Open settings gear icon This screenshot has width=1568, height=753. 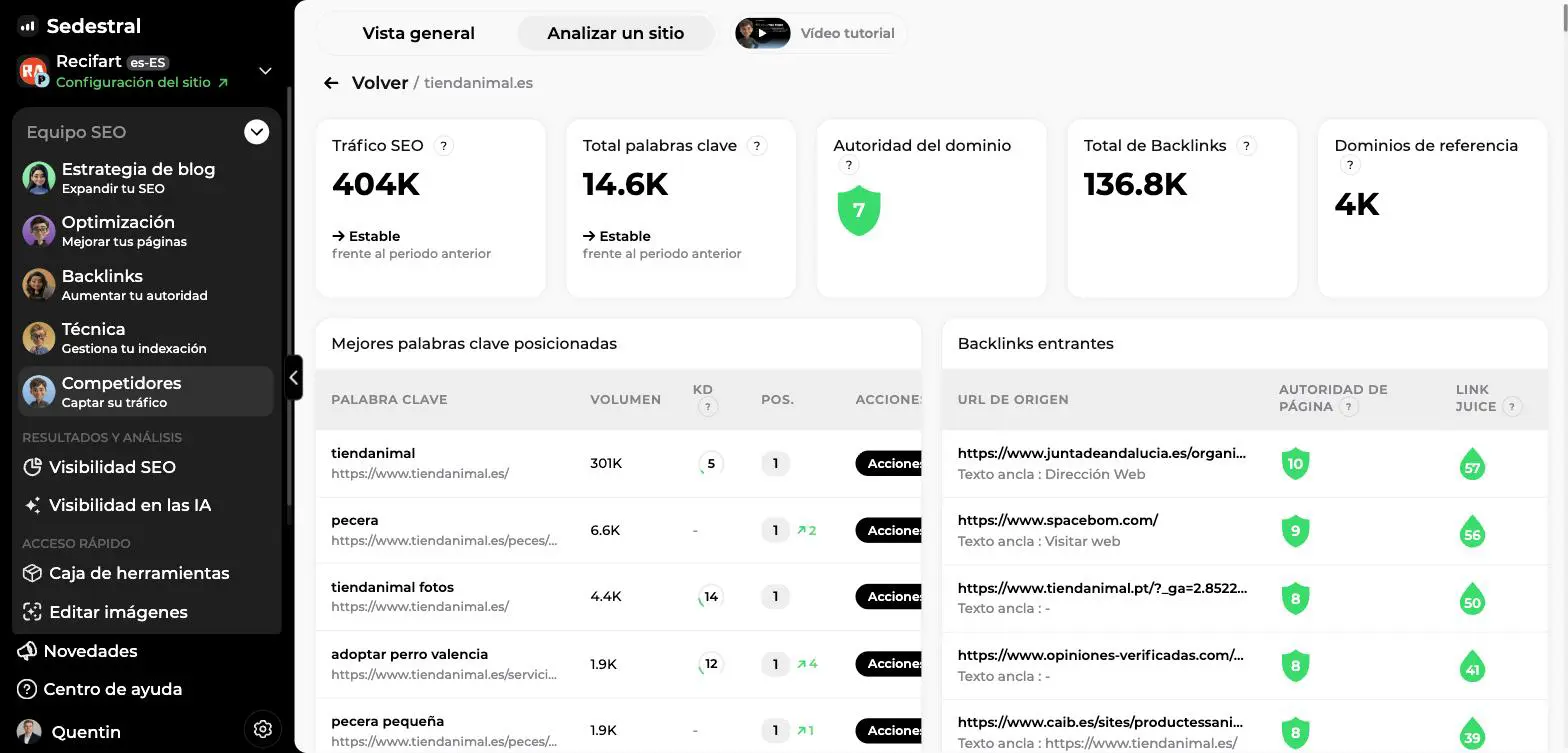click(x=263, y=729)
